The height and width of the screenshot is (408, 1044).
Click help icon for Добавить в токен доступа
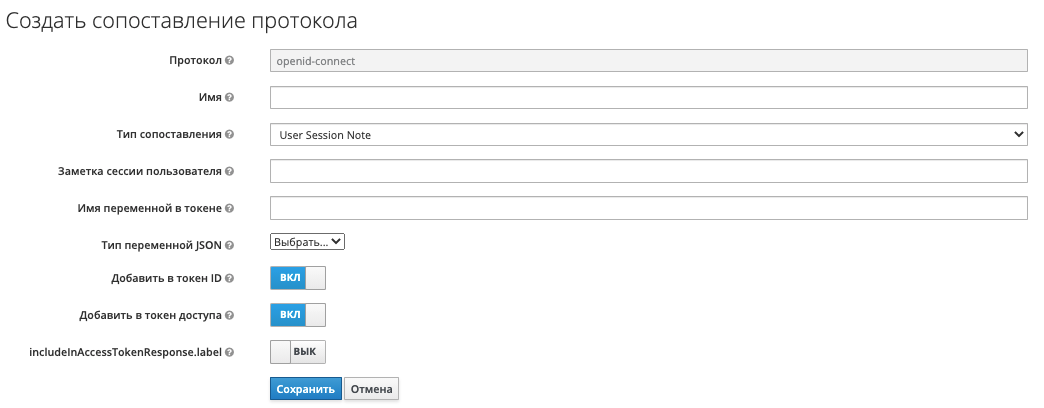click(x=230, y=316)
